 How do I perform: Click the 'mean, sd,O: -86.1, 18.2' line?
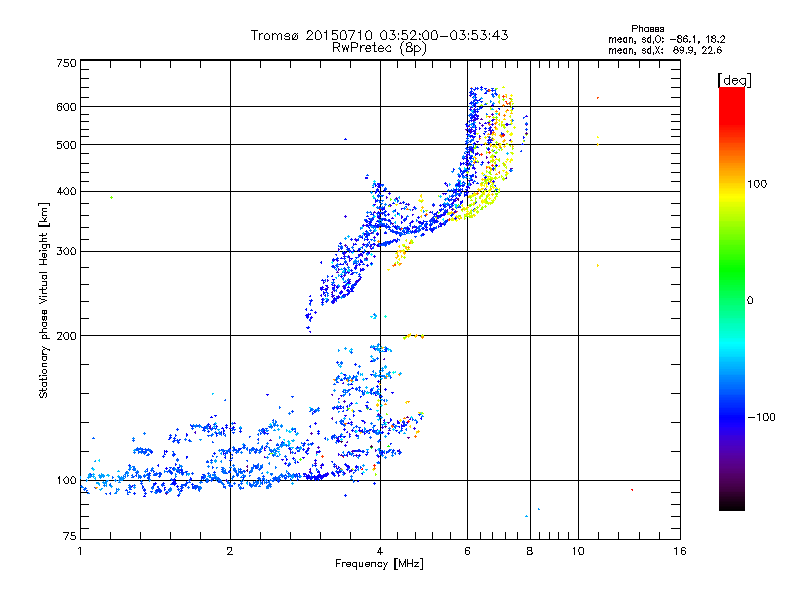(666, 39)
